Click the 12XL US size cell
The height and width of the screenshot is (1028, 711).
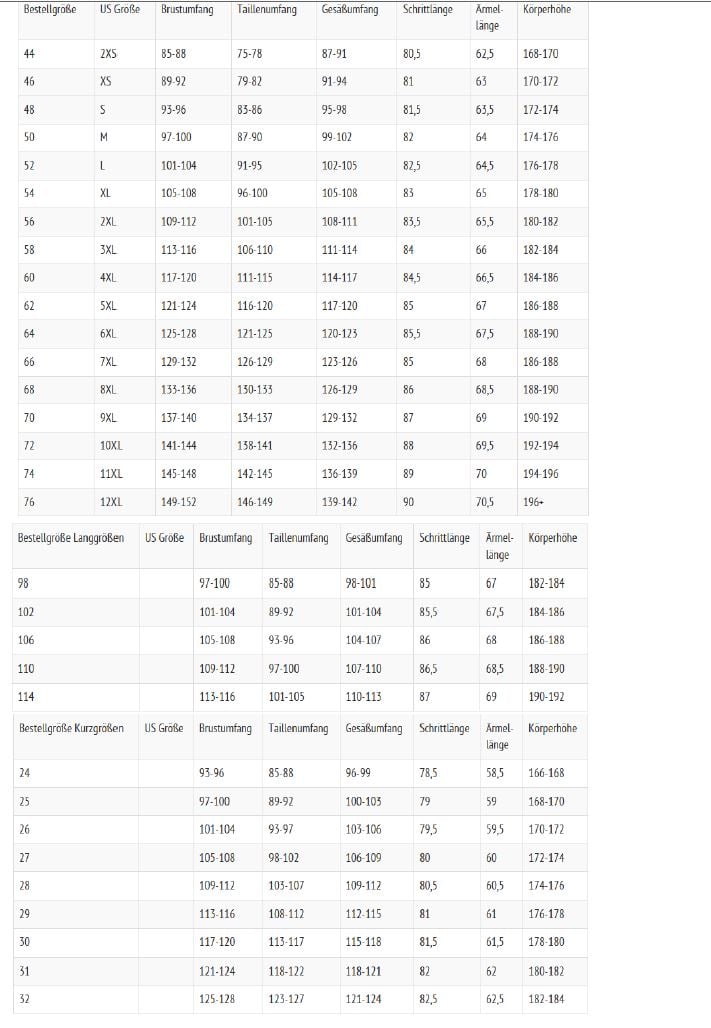pyautogui.click(x=111, y=502)
